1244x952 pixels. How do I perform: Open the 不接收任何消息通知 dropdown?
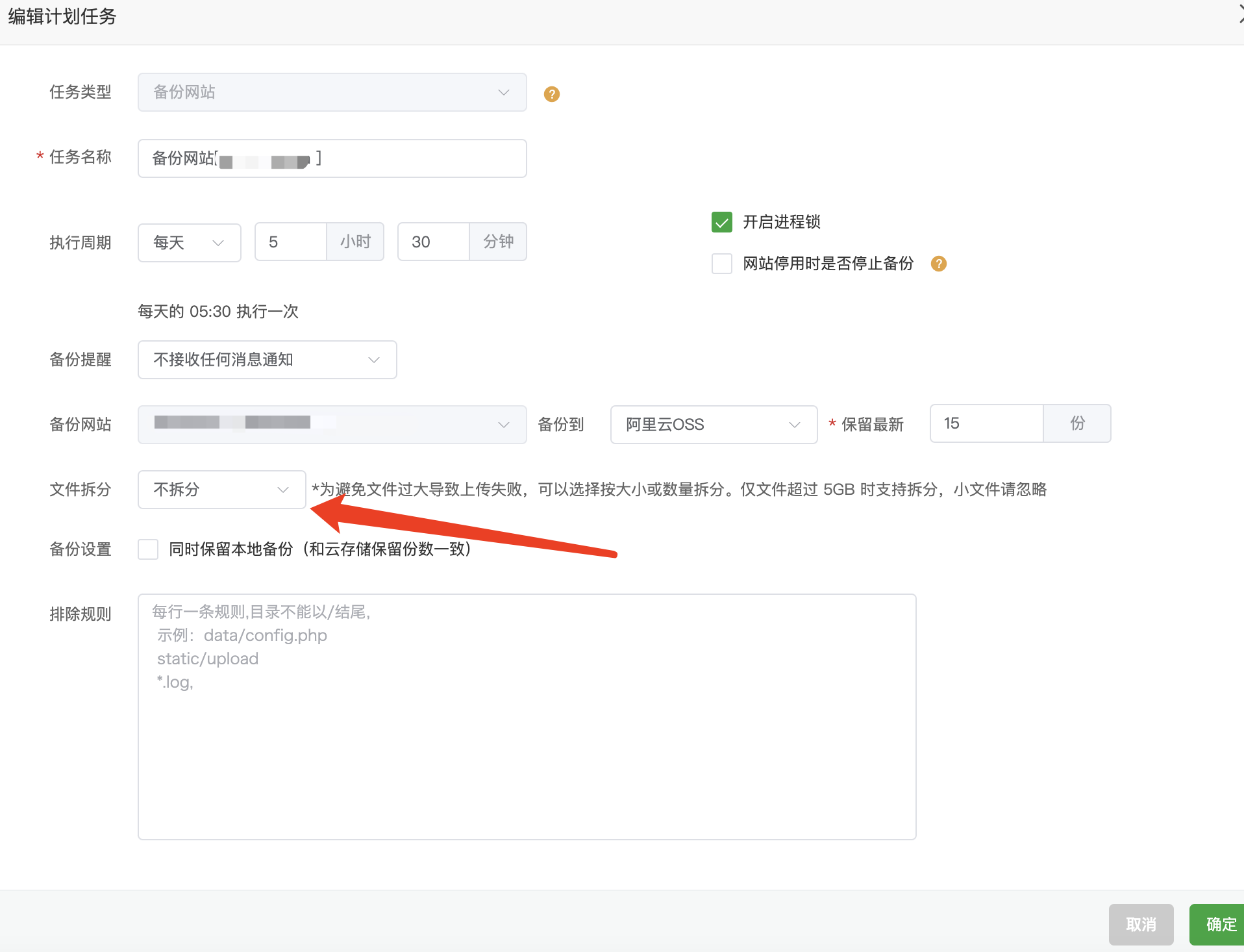tap(267, 360)
